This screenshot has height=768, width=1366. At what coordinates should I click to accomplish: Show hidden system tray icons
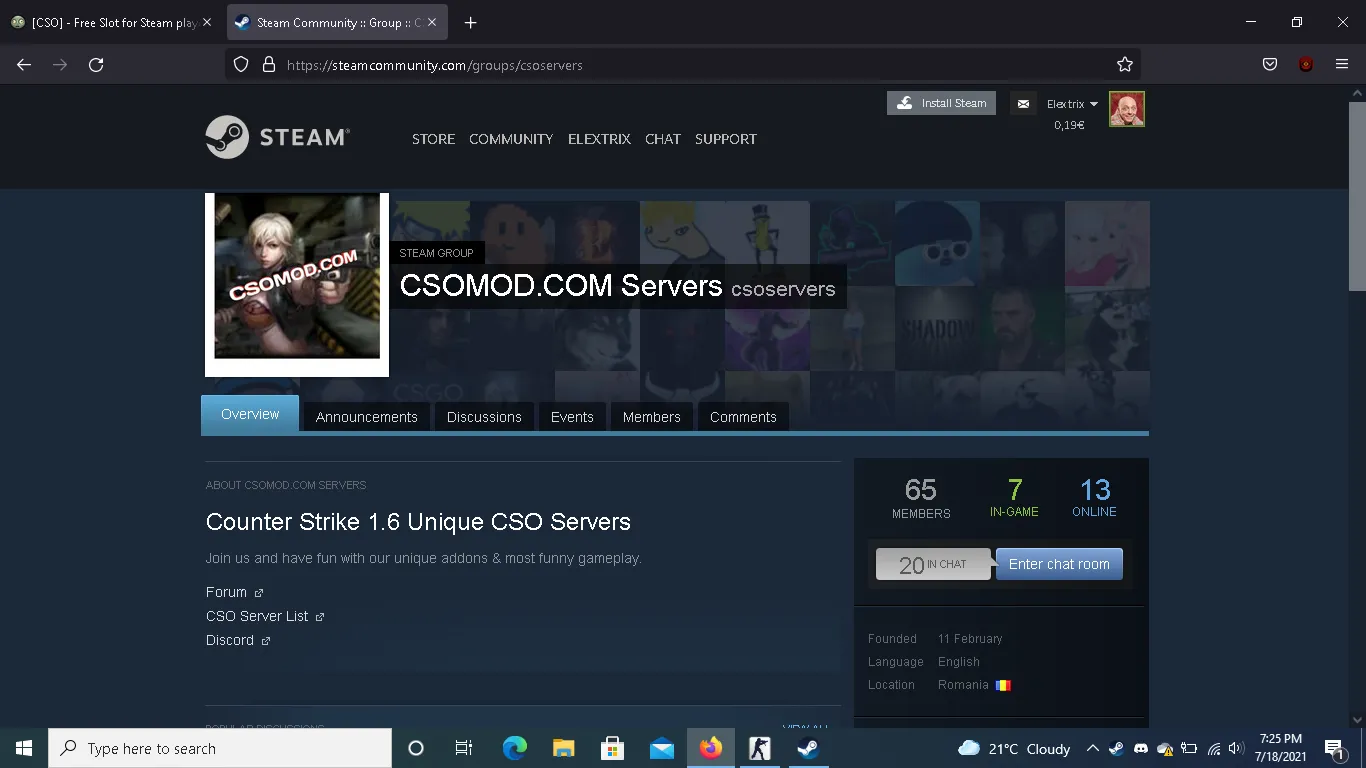click(x=1092, y=748)
